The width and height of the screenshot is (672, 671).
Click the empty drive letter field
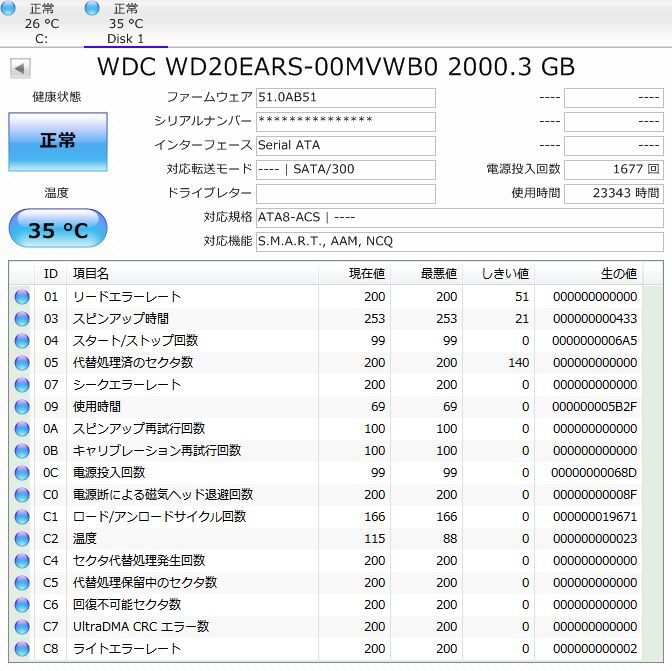pos(346,194)
